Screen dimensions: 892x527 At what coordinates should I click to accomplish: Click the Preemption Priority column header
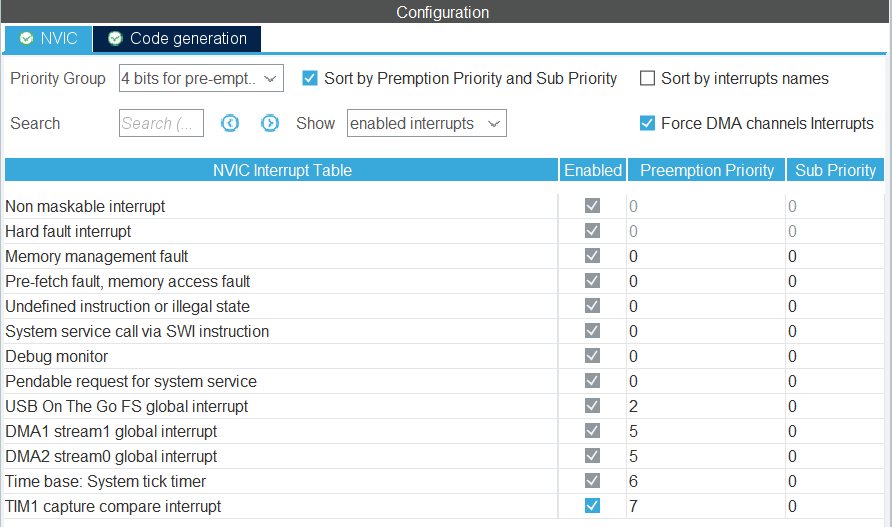[x=707, y=170]
